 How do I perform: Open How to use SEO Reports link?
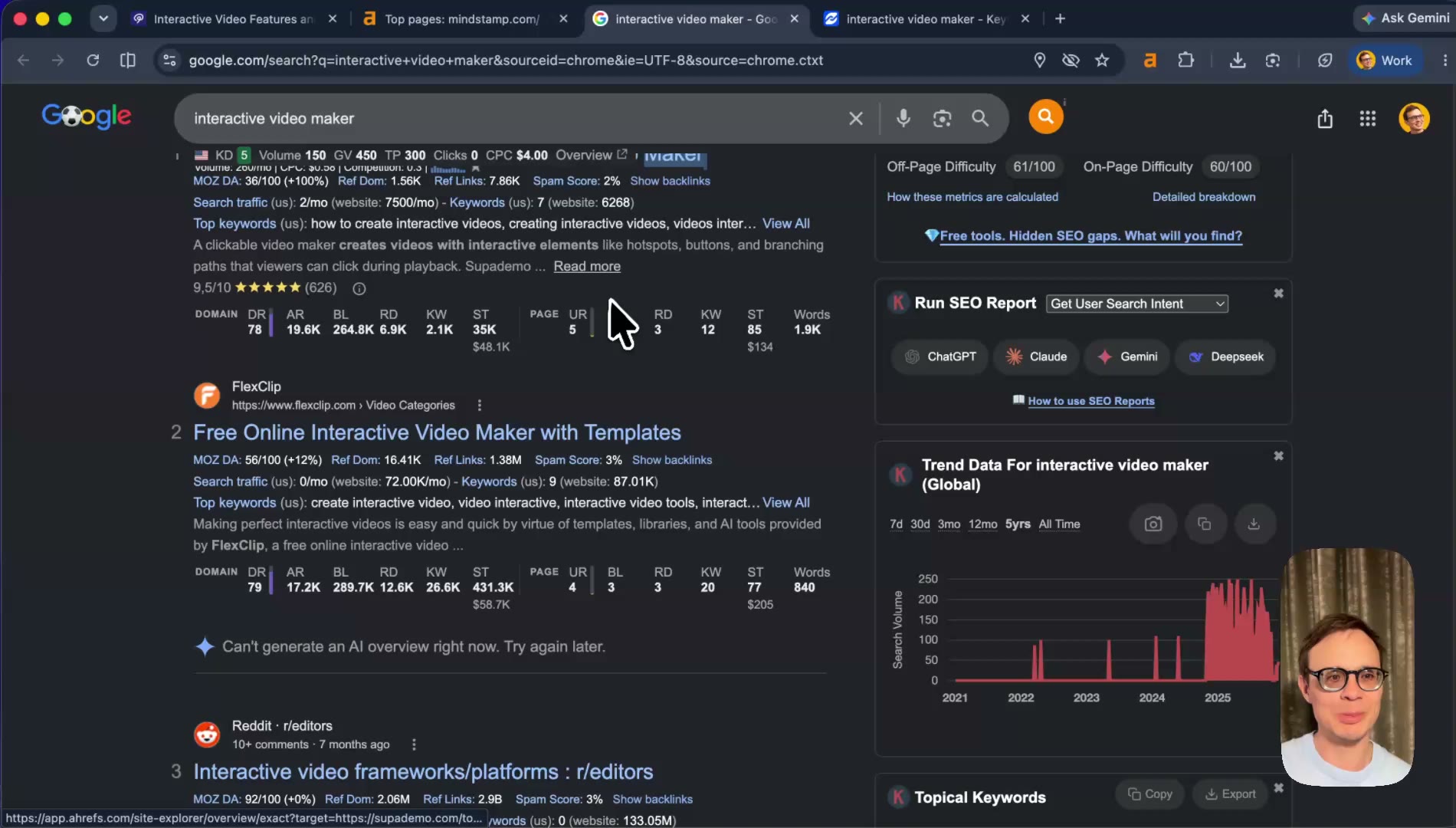point(1091,401)
